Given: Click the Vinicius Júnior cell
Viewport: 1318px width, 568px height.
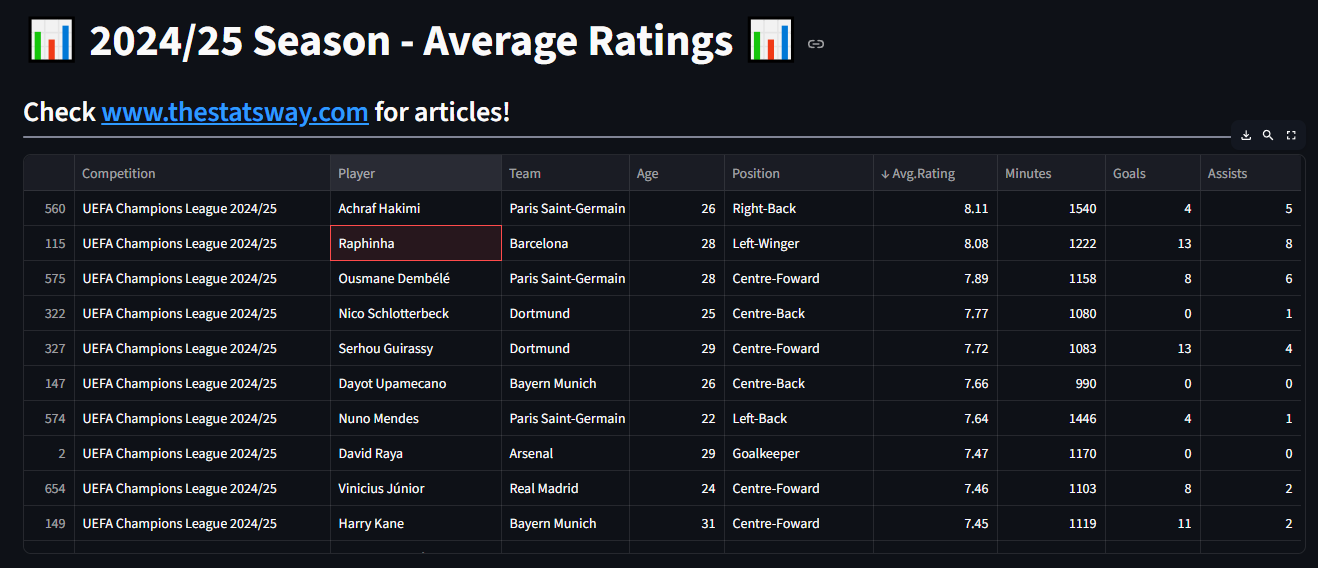Looking at the screenshot, I should point(416,488).
